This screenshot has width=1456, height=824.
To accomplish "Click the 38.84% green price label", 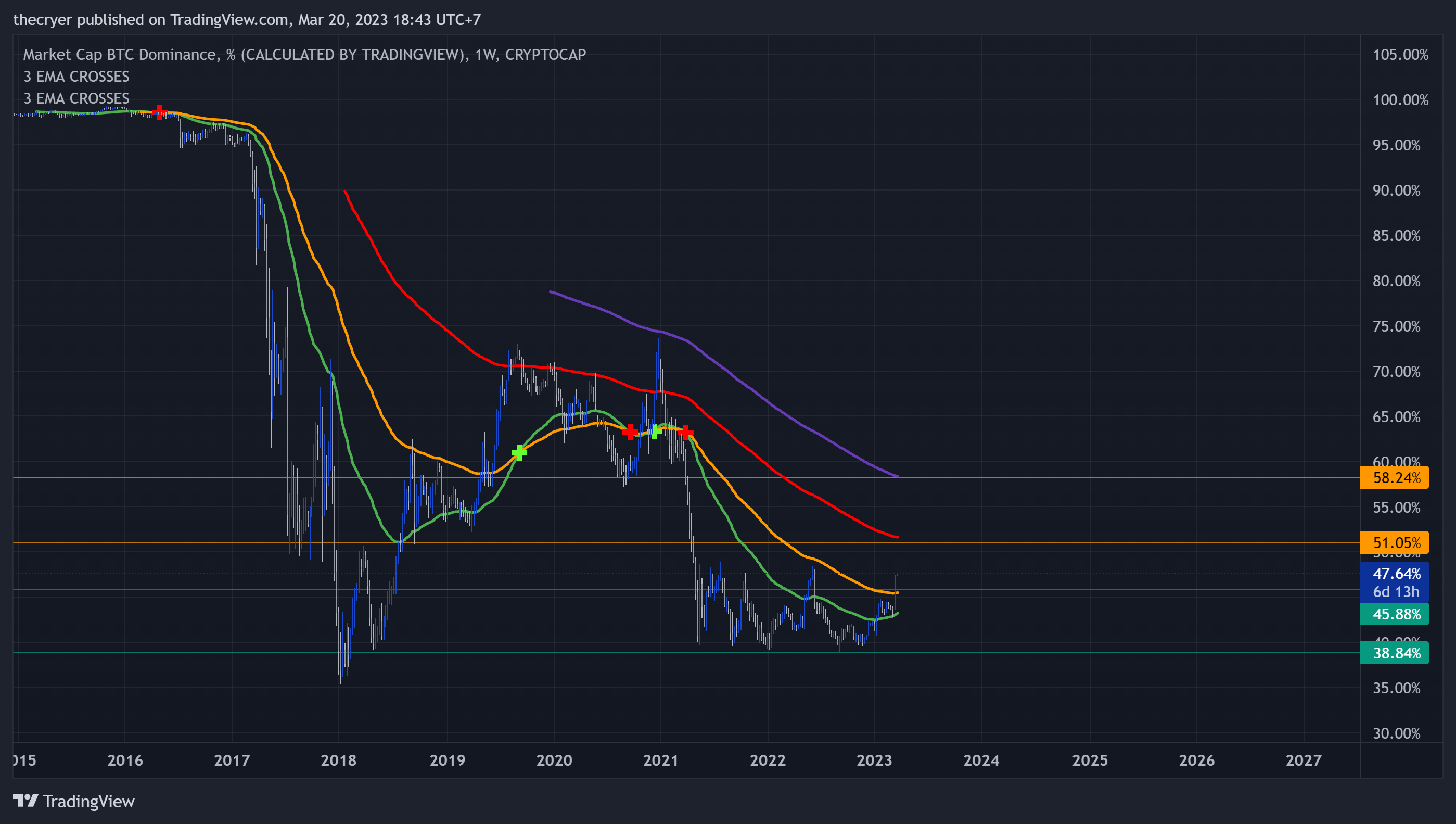I will (1395, 653).
